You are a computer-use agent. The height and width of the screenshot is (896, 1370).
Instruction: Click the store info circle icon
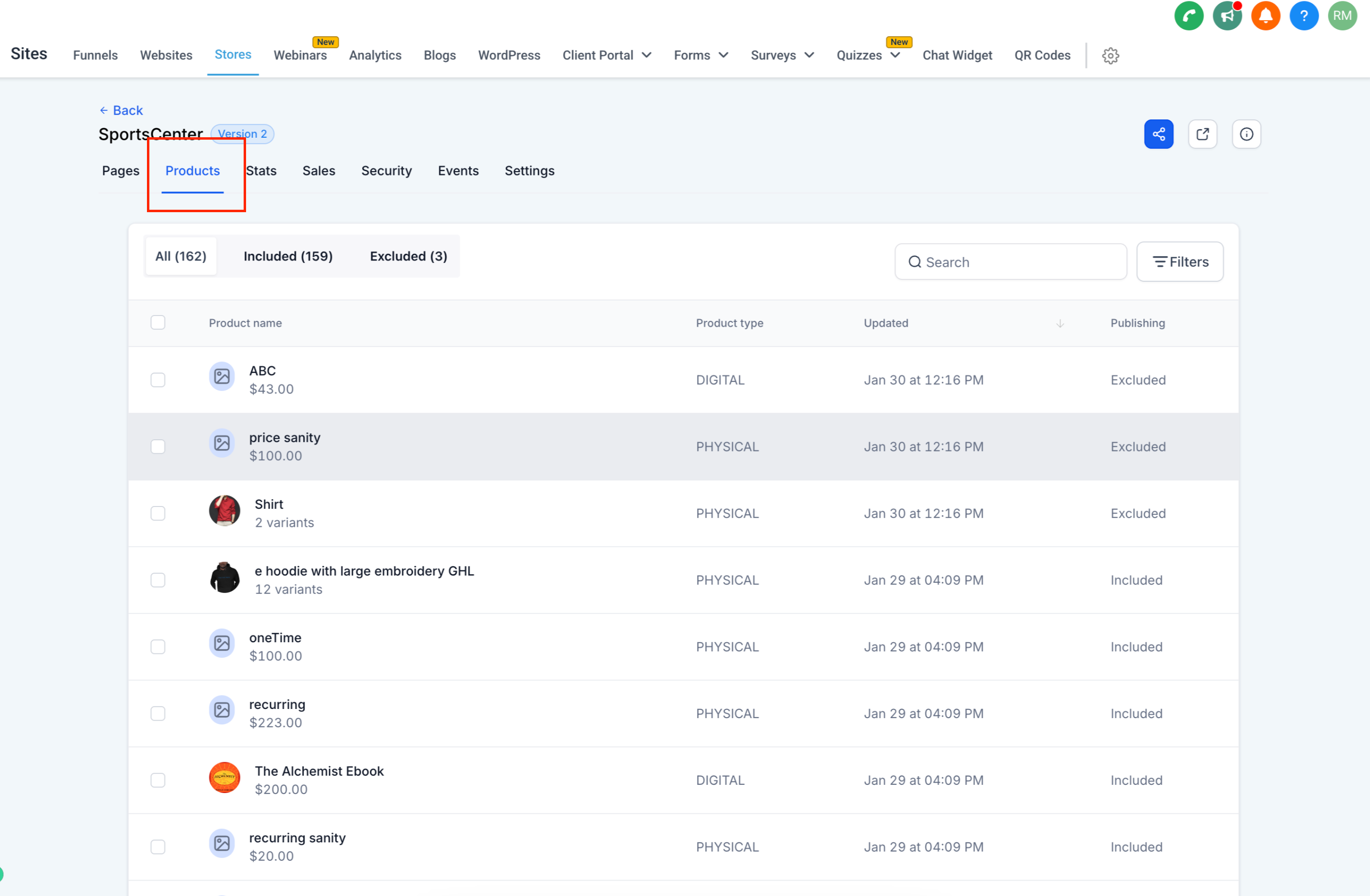click(1246, 134)
